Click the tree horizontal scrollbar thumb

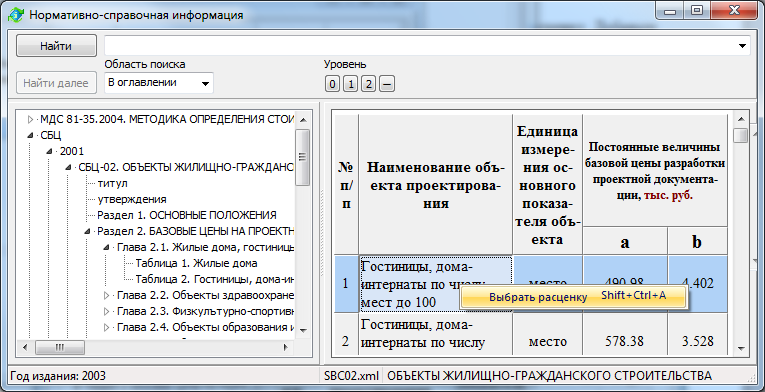[60, 347]
